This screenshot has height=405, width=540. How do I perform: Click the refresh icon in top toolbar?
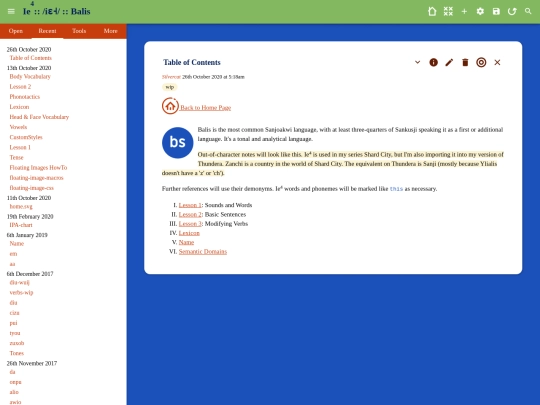[x=512, y=11]
